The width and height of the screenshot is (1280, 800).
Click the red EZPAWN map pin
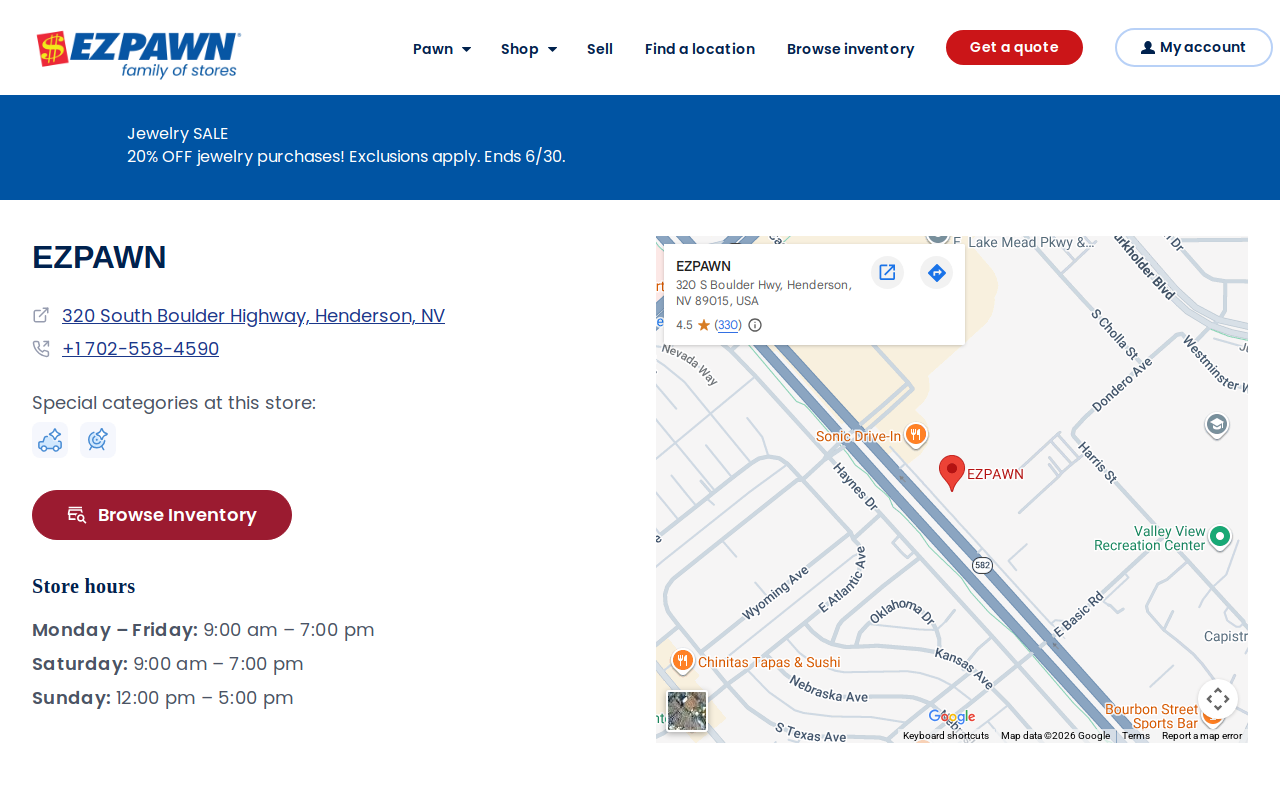pyautogui.click(x=952, y=473)
